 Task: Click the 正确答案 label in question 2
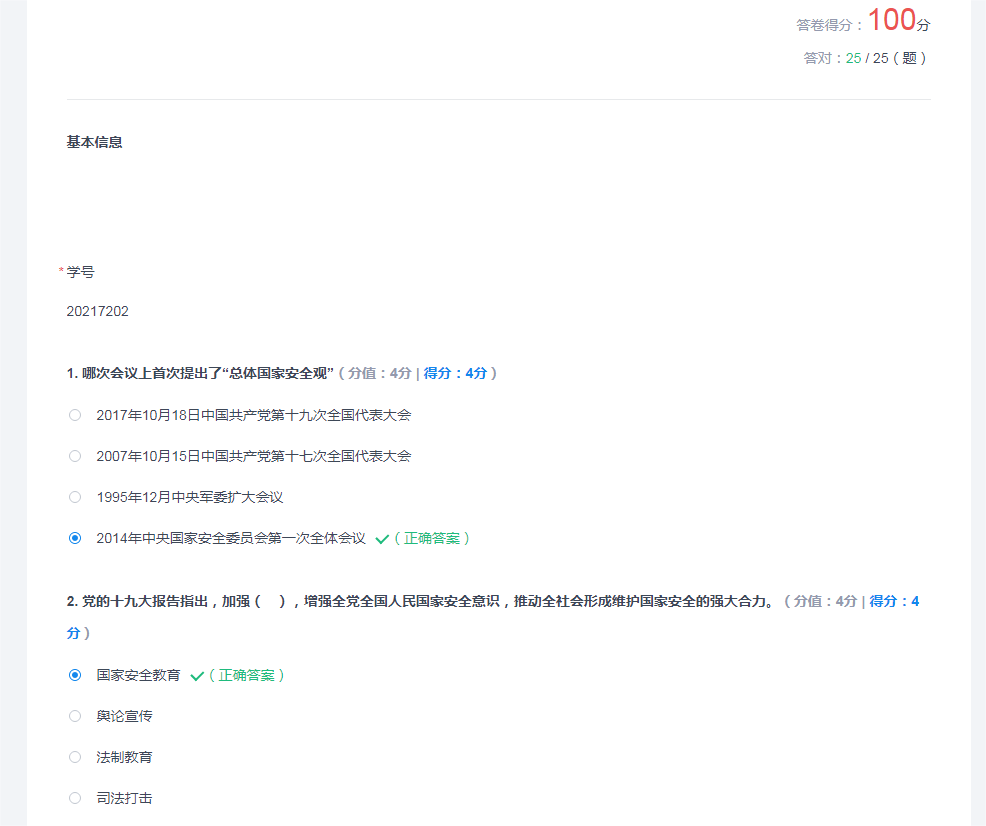[x=247, y=675]
